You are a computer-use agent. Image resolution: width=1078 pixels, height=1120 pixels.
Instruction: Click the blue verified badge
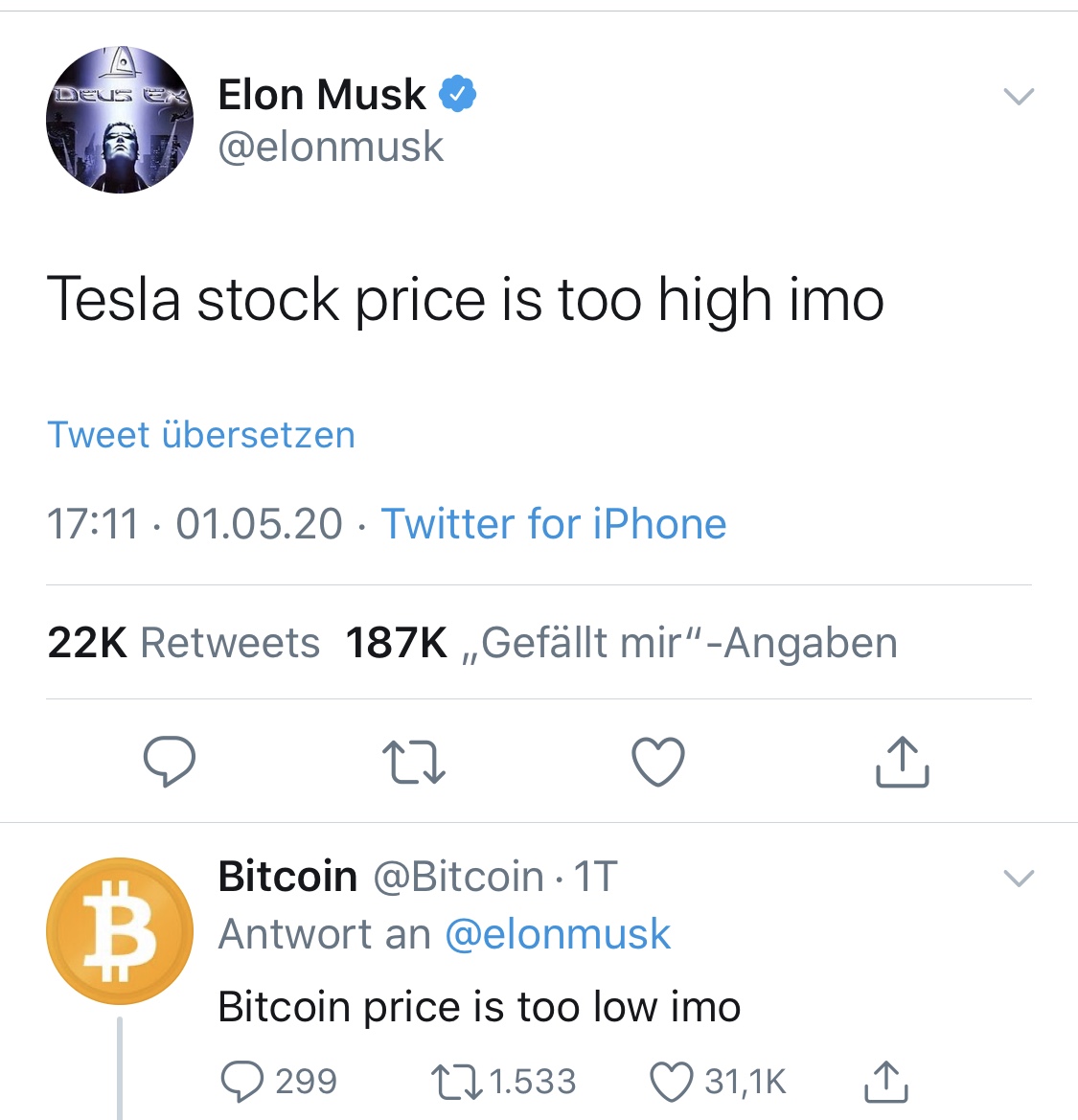[x=458, y=94]
